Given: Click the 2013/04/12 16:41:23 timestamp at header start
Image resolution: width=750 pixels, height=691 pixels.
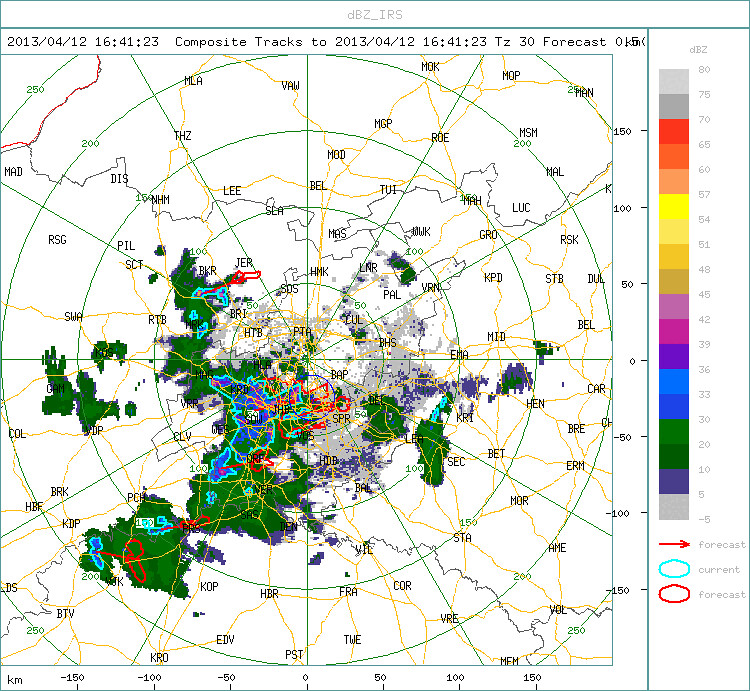Looking at the screenshot, I should tap(83, 42).
